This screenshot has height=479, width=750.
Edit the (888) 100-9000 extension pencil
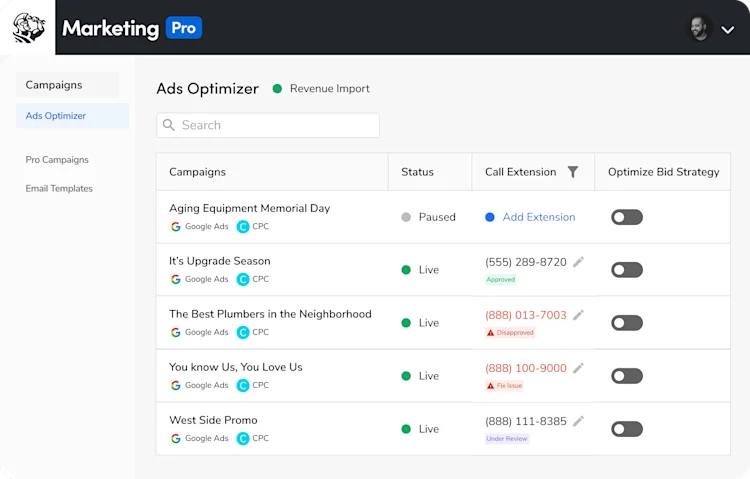tap(578, 368)
